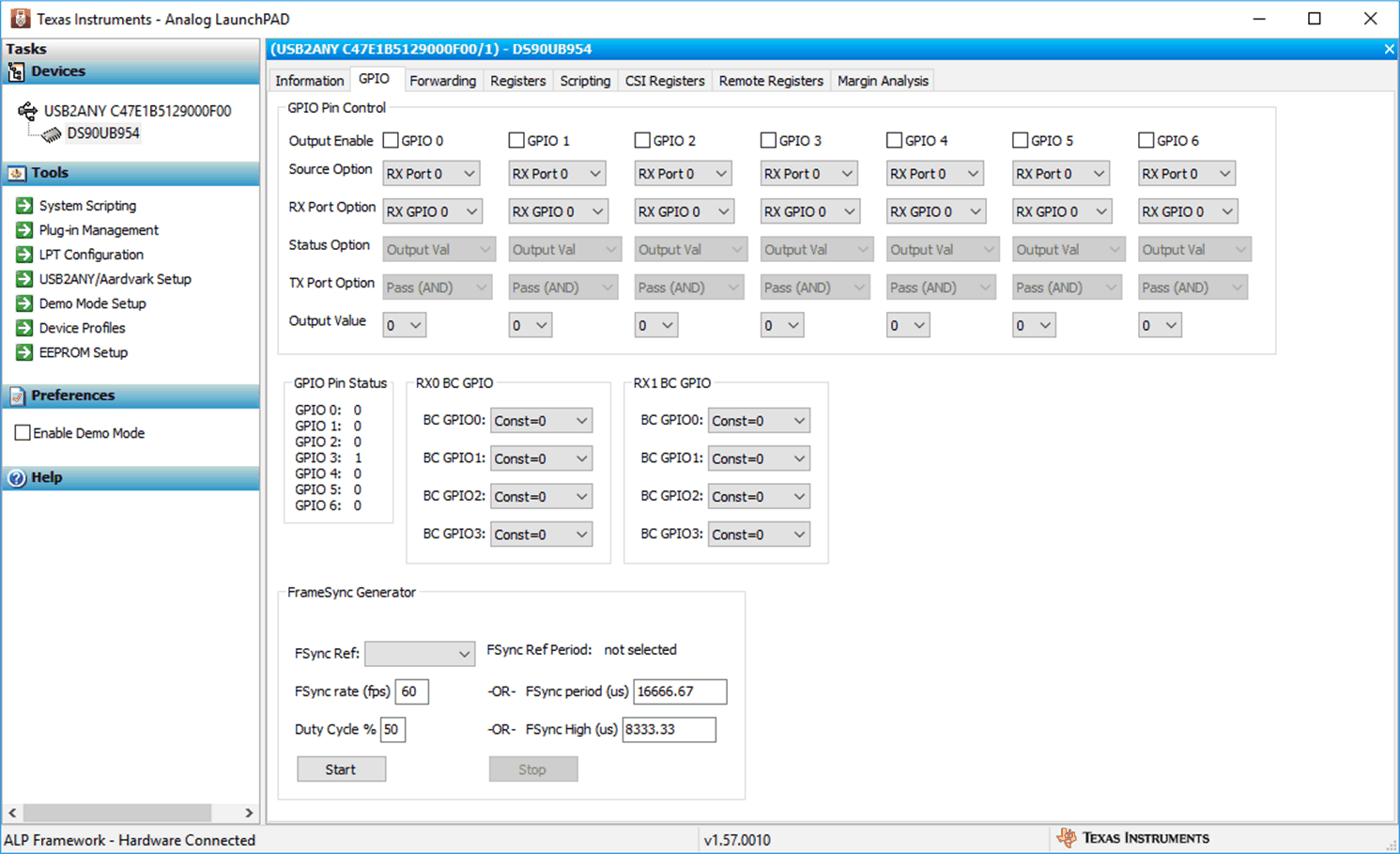Enable GPIO 3 output checkbox
The image size is (1400, 854).
(768, 140)
